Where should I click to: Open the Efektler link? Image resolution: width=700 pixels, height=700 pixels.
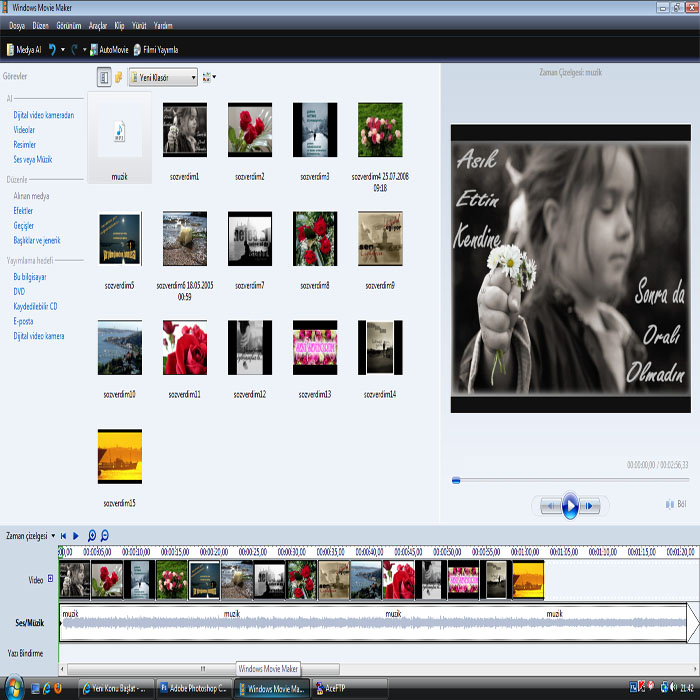point(23,211)
